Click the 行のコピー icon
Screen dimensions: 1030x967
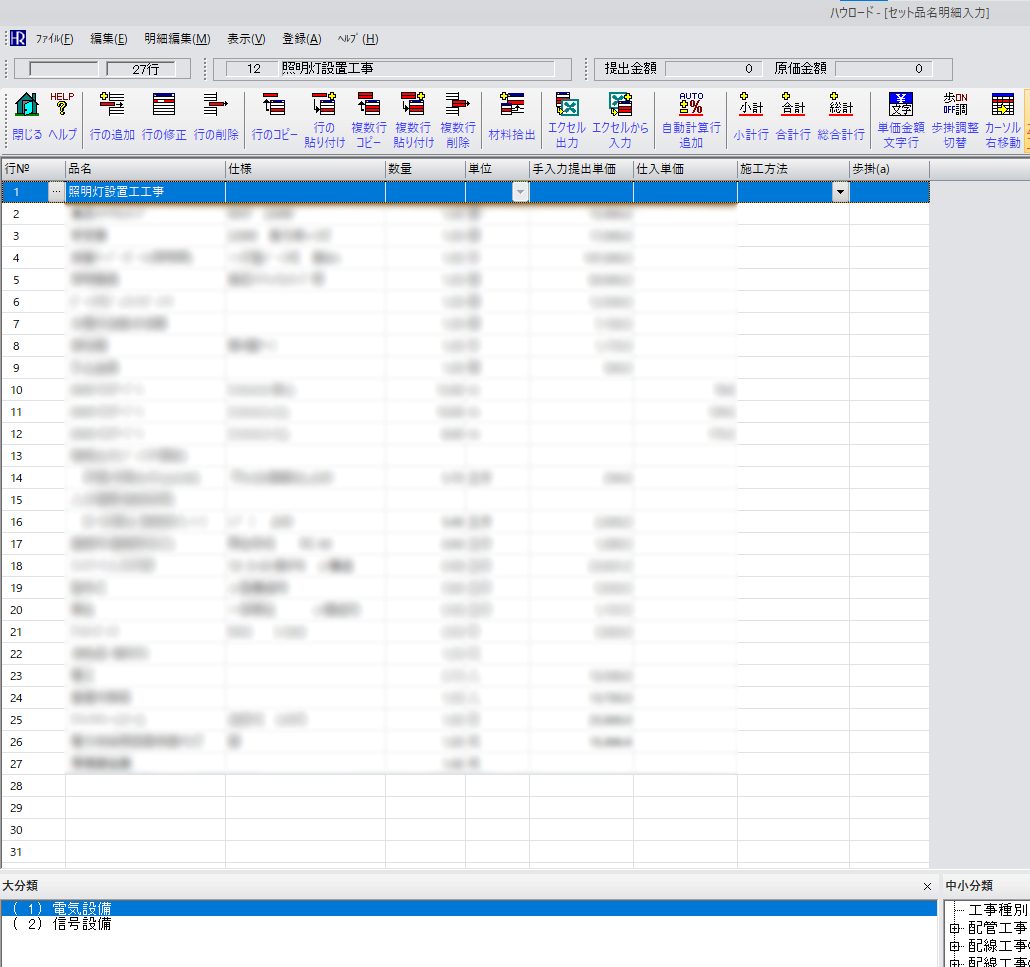[x=274, y=106]
